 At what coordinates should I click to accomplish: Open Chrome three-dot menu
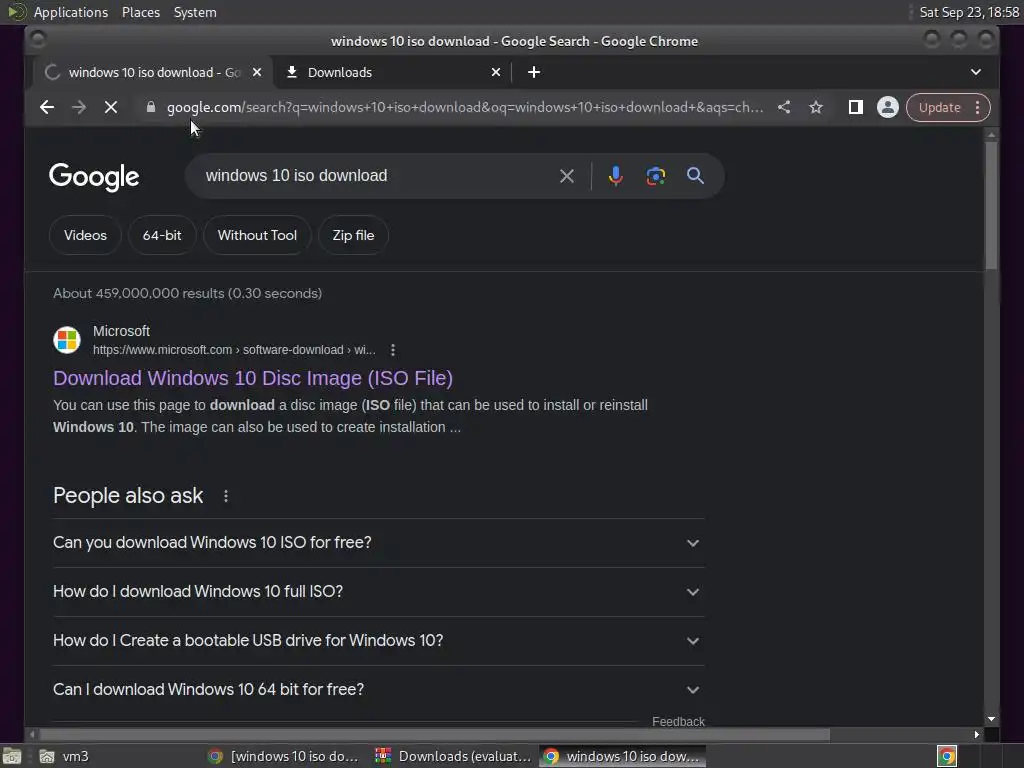tap(978, 107)
